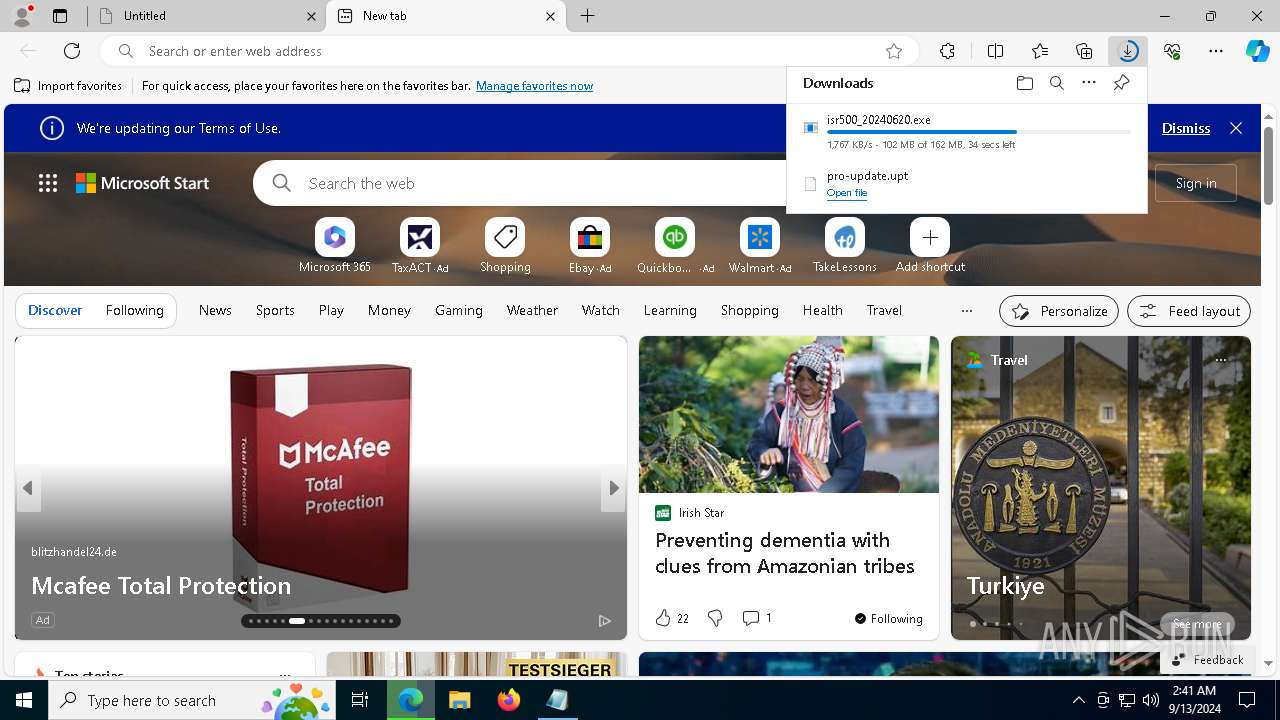
Task: Open the Settings and more menu
Action: pyautogui.click(x=1216, y=51)
